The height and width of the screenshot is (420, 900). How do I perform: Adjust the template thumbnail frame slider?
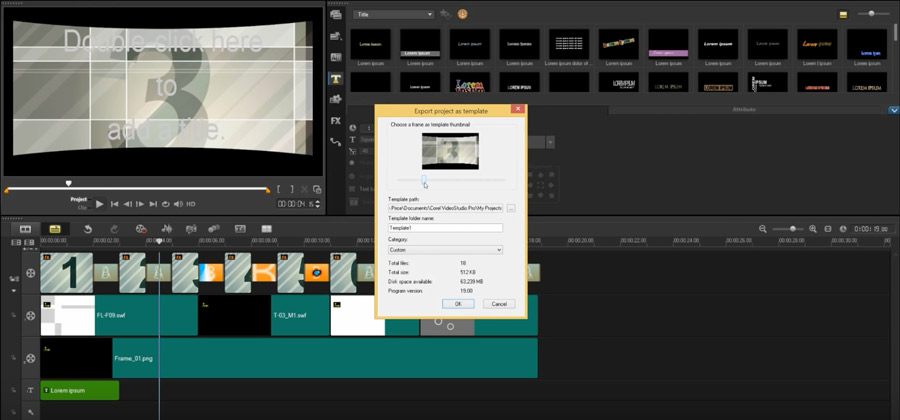coord(424,180)
